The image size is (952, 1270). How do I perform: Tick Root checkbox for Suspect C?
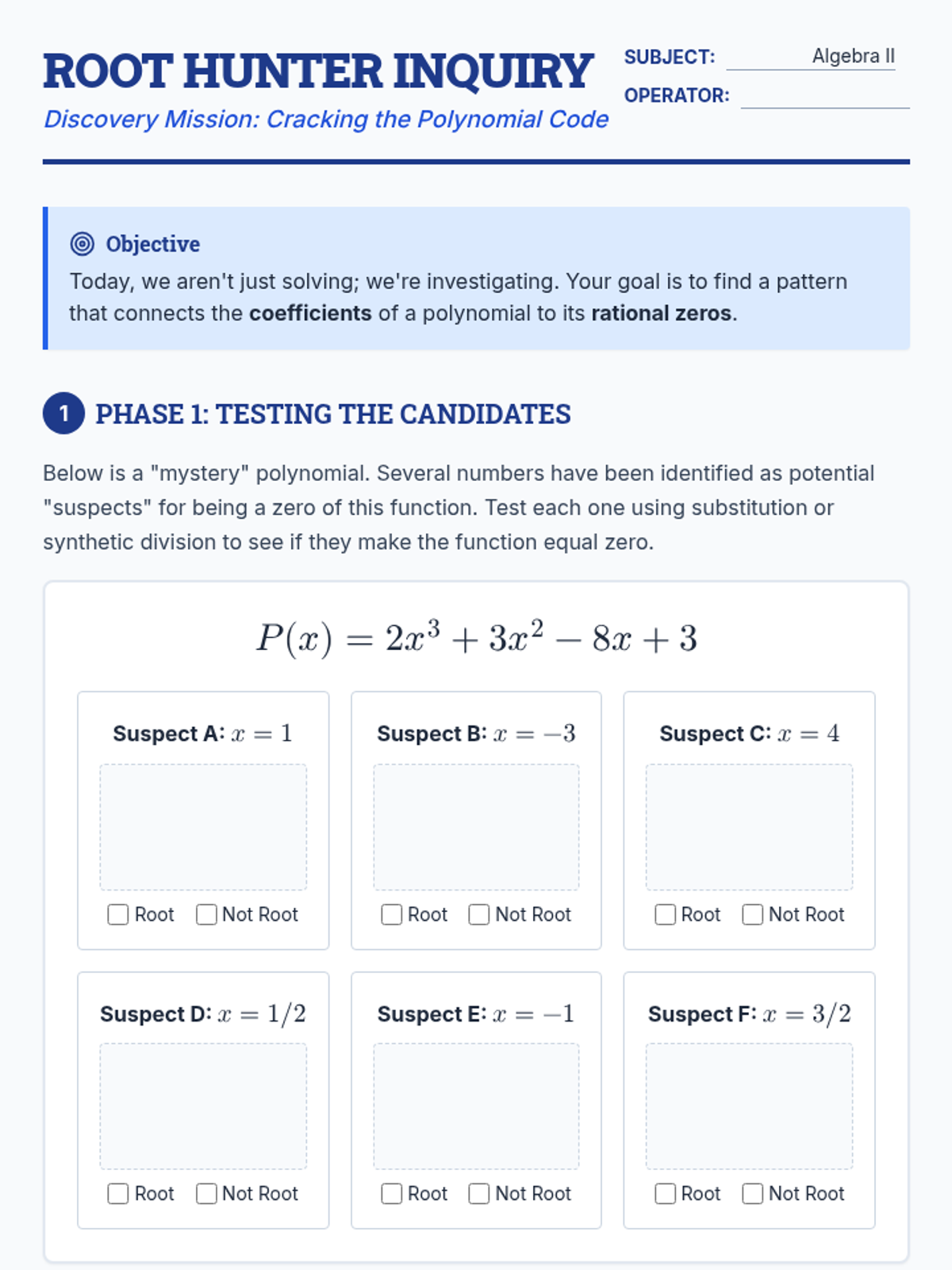click(x=666, y=914)
